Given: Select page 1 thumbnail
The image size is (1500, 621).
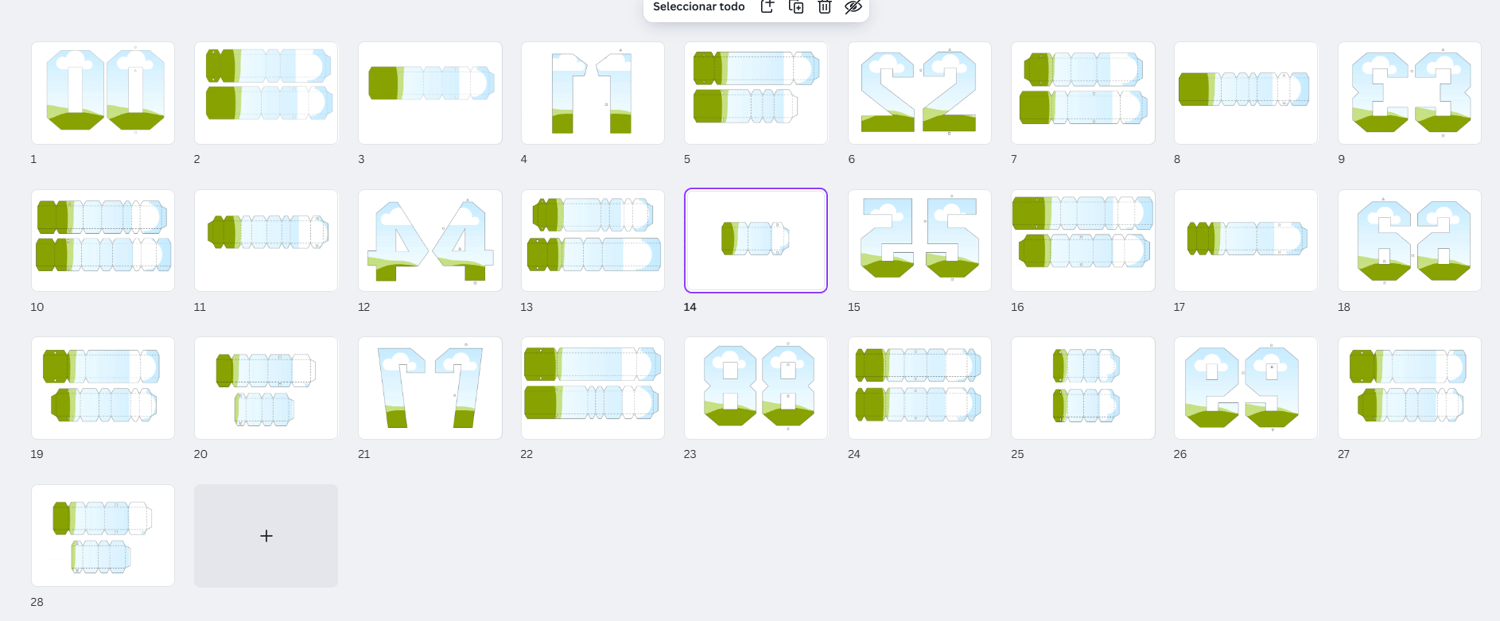Looking at the screenshot, I should point(103,93).
